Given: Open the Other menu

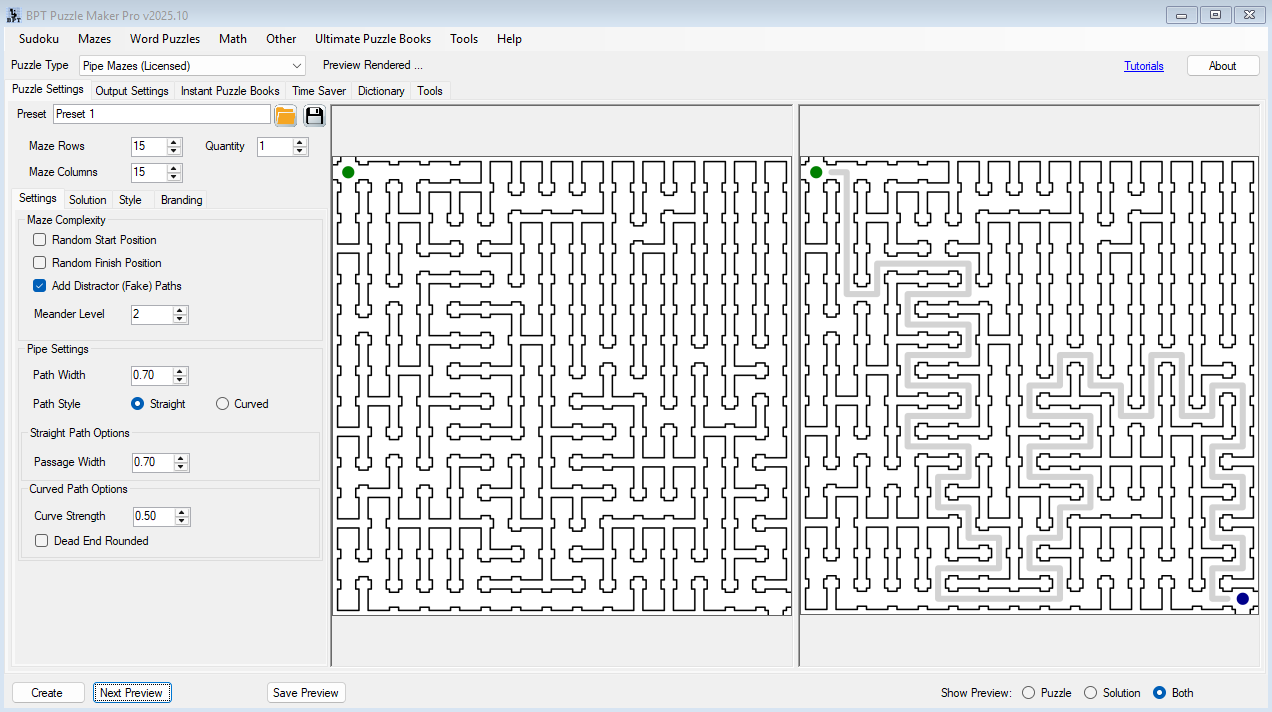Looking at the screenshot, I should coord(281,39).
